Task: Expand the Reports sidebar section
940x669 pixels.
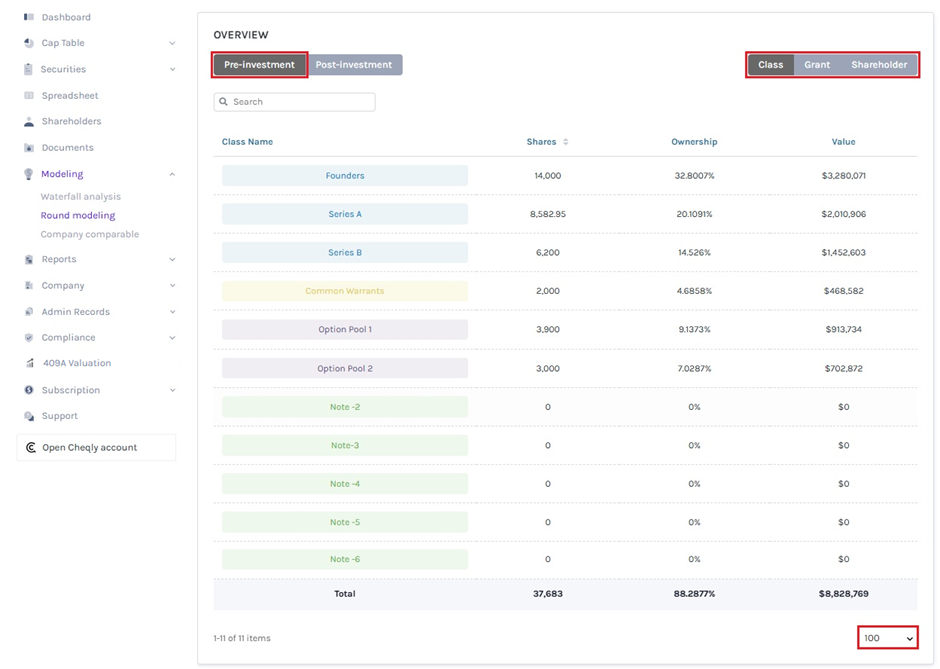Action: (x=172, y=260)
